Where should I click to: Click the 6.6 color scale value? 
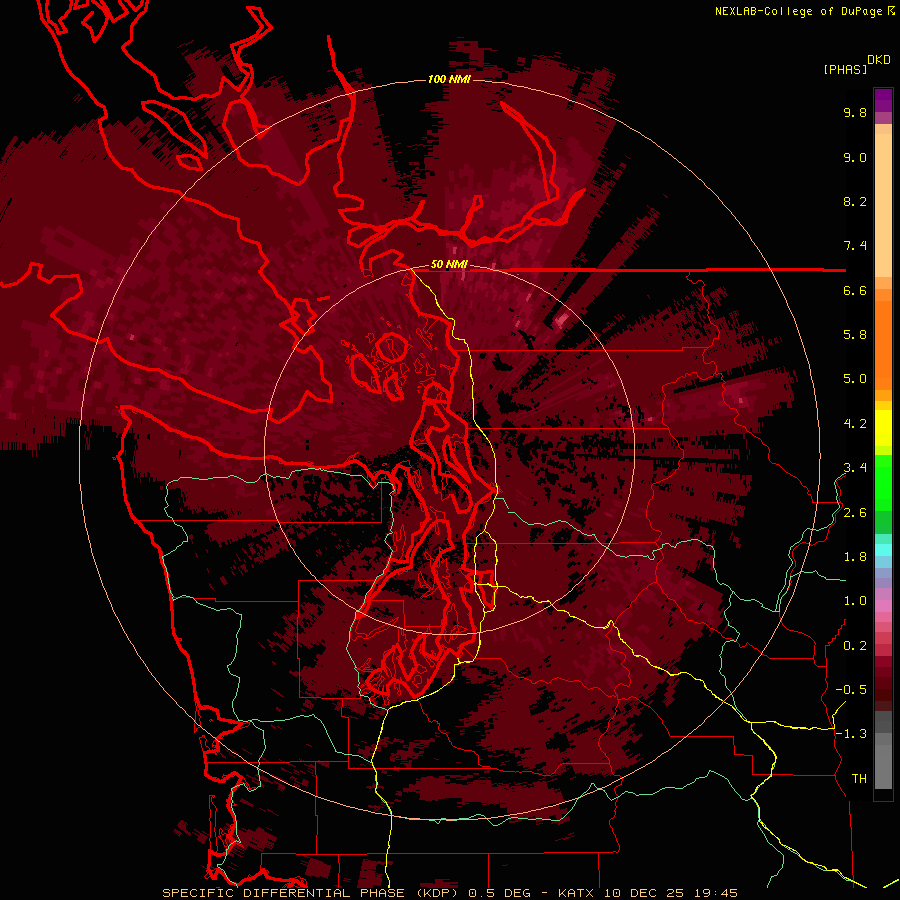[855, 290]
